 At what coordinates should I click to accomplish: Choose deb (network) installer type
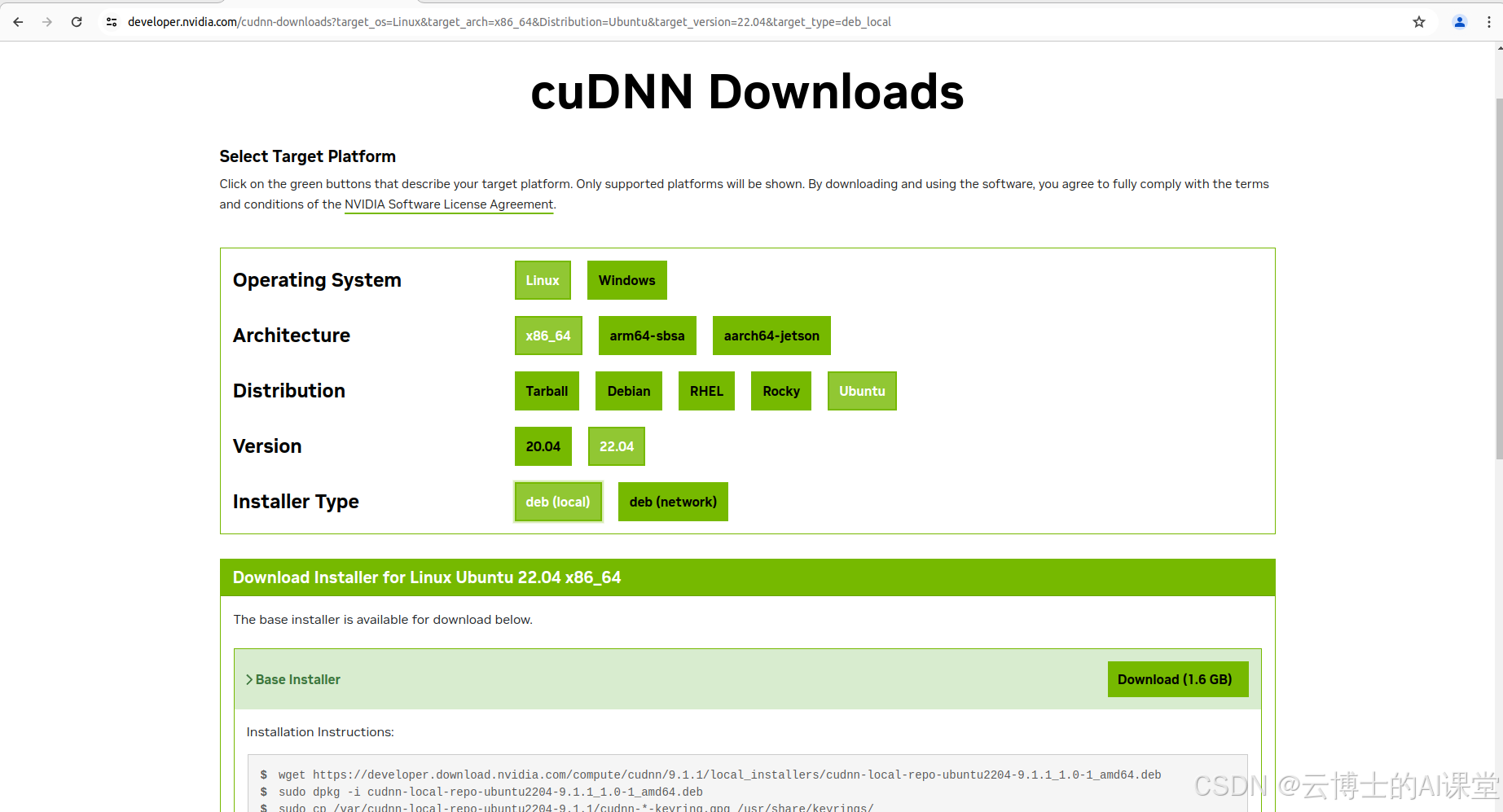click(673, 502)
